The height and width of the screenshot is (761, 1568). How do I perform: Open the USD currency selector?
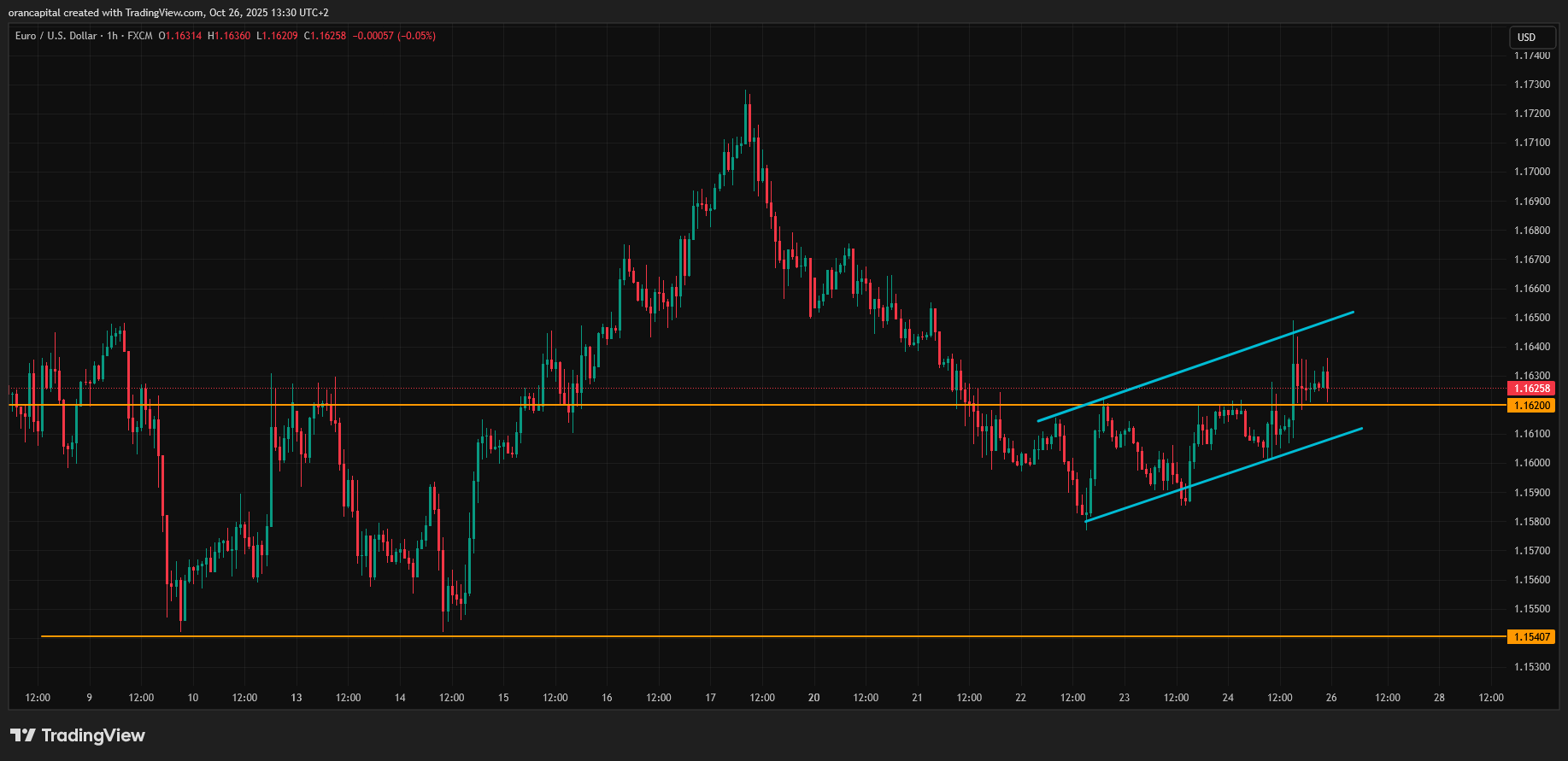click(1532, 38)
